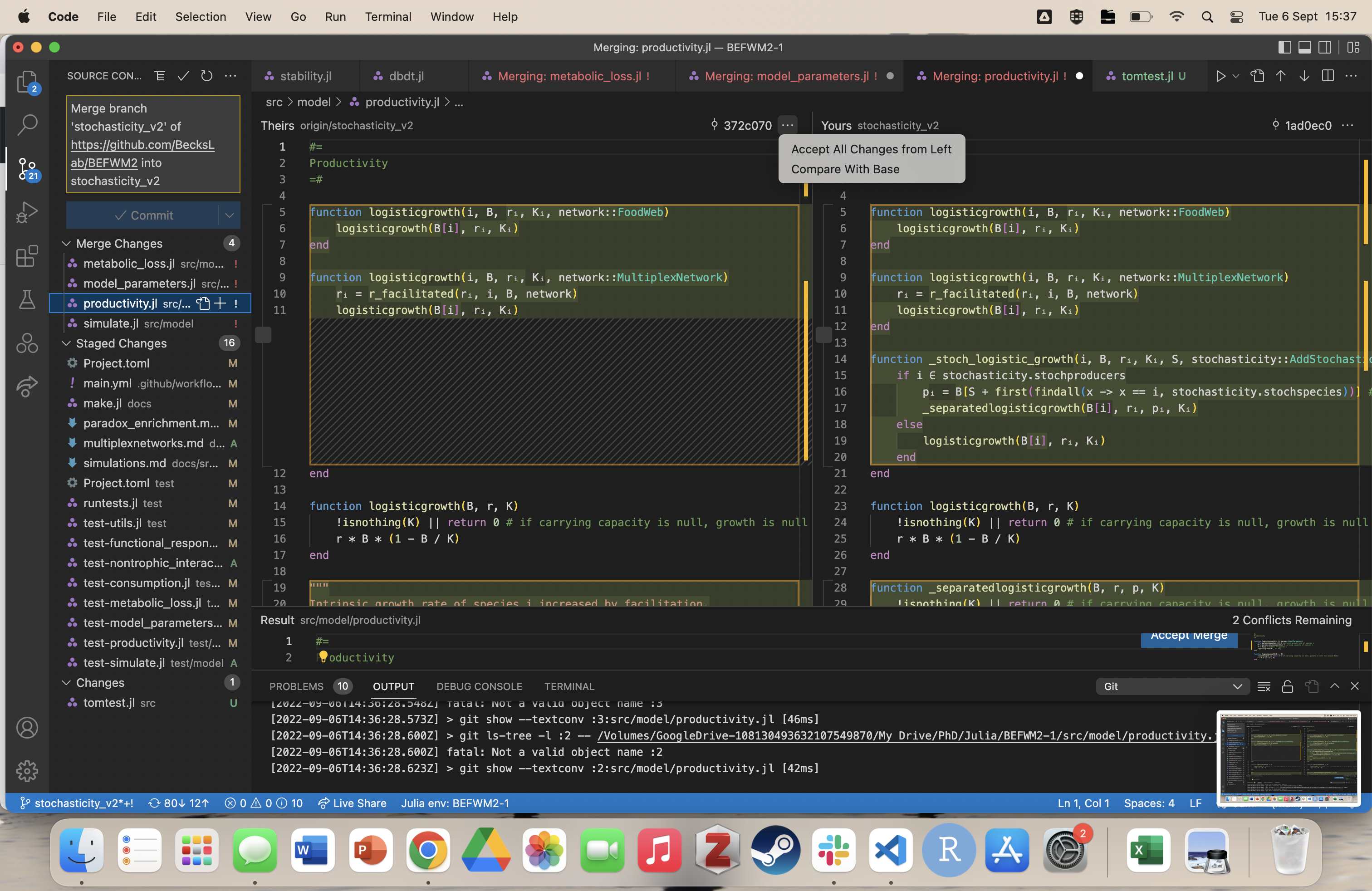The image size is (1372, 891).
Task: Open file icon on productivity.jl row
Action: click(203, 303)
